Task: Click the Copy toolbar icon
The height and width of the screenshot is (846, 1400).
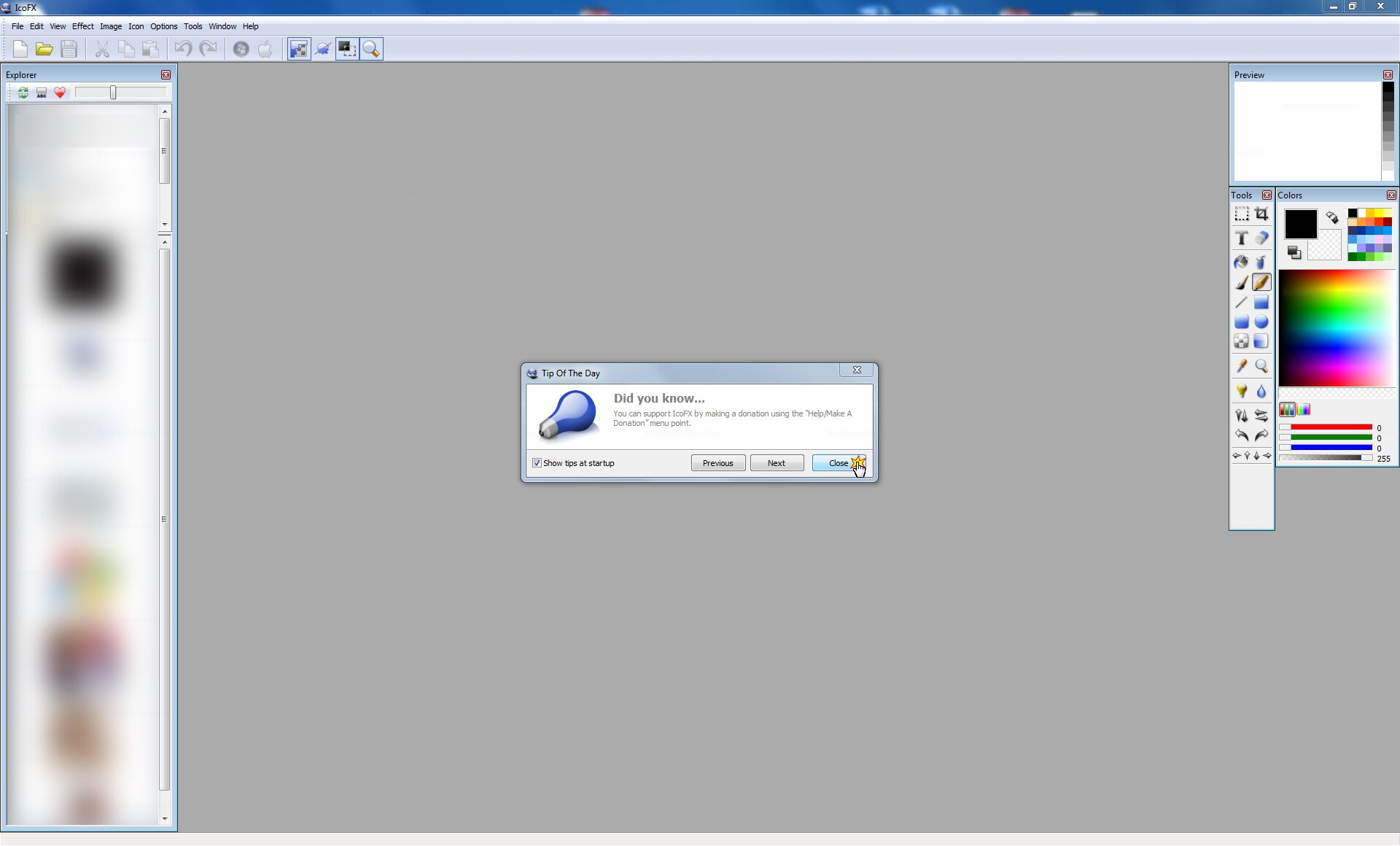Action: (126, 49)
